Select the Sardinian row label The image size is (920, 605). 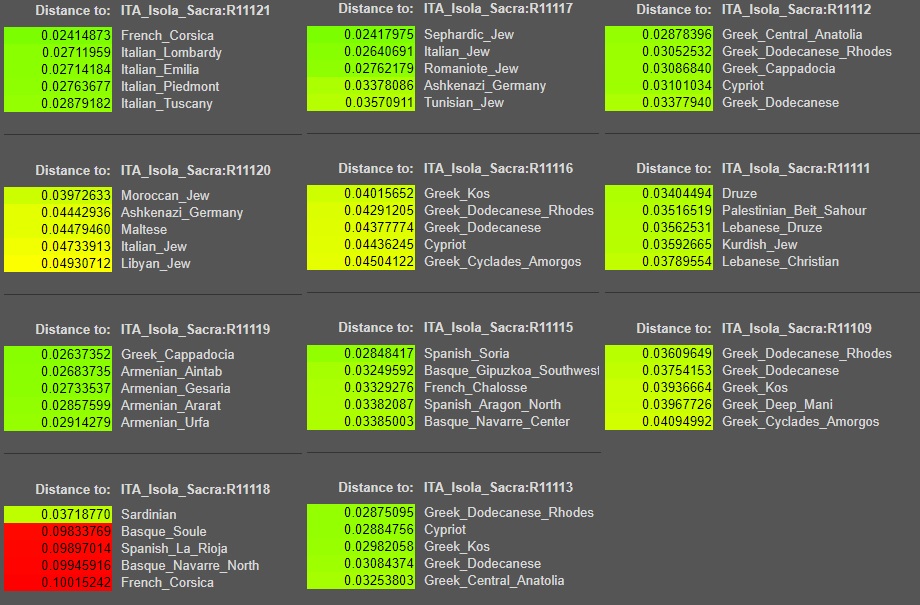click(148, 514)
